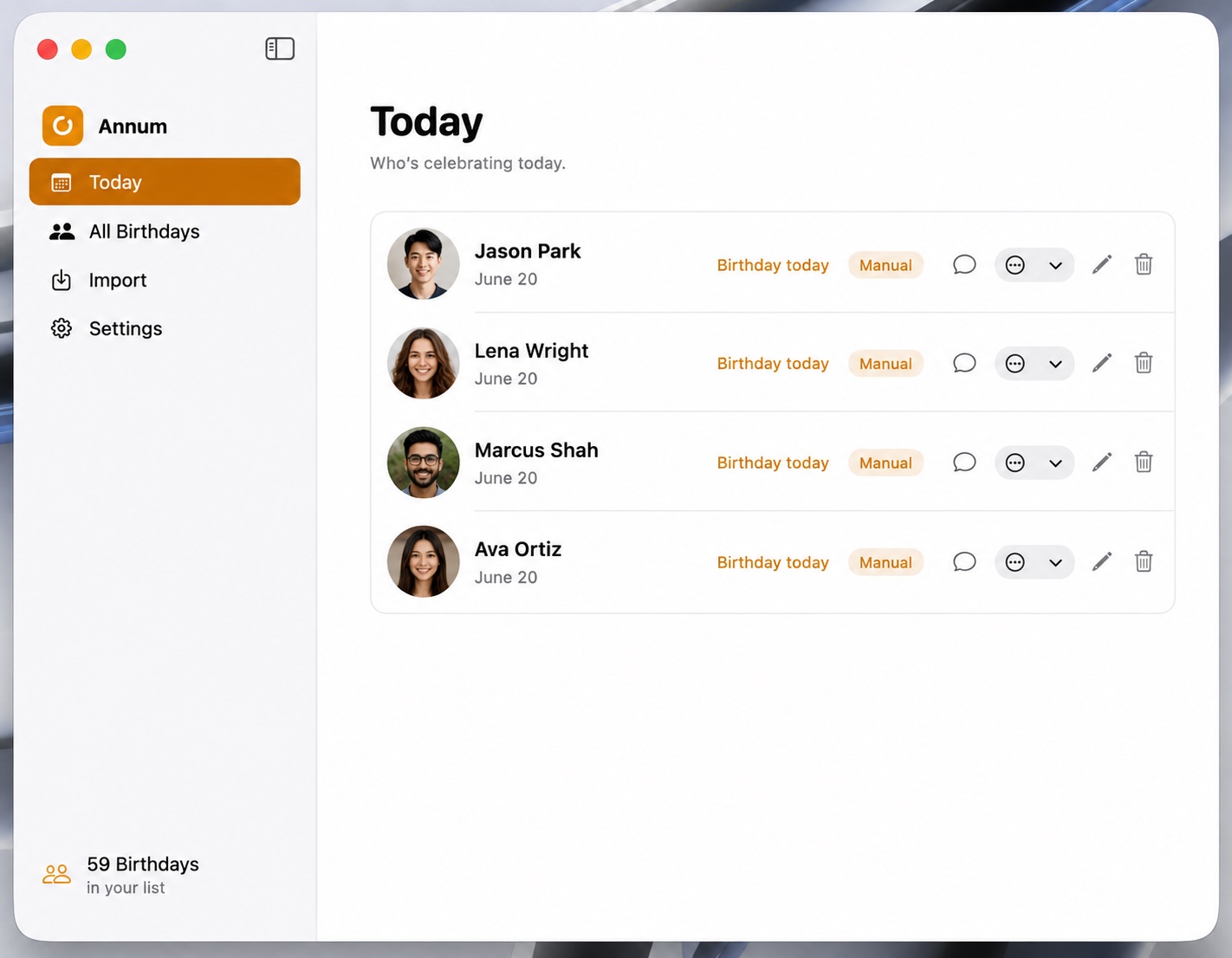This screenshot has width=1232, height=958.
Task: Click the name Ava Ortiz
Action: 518,549
